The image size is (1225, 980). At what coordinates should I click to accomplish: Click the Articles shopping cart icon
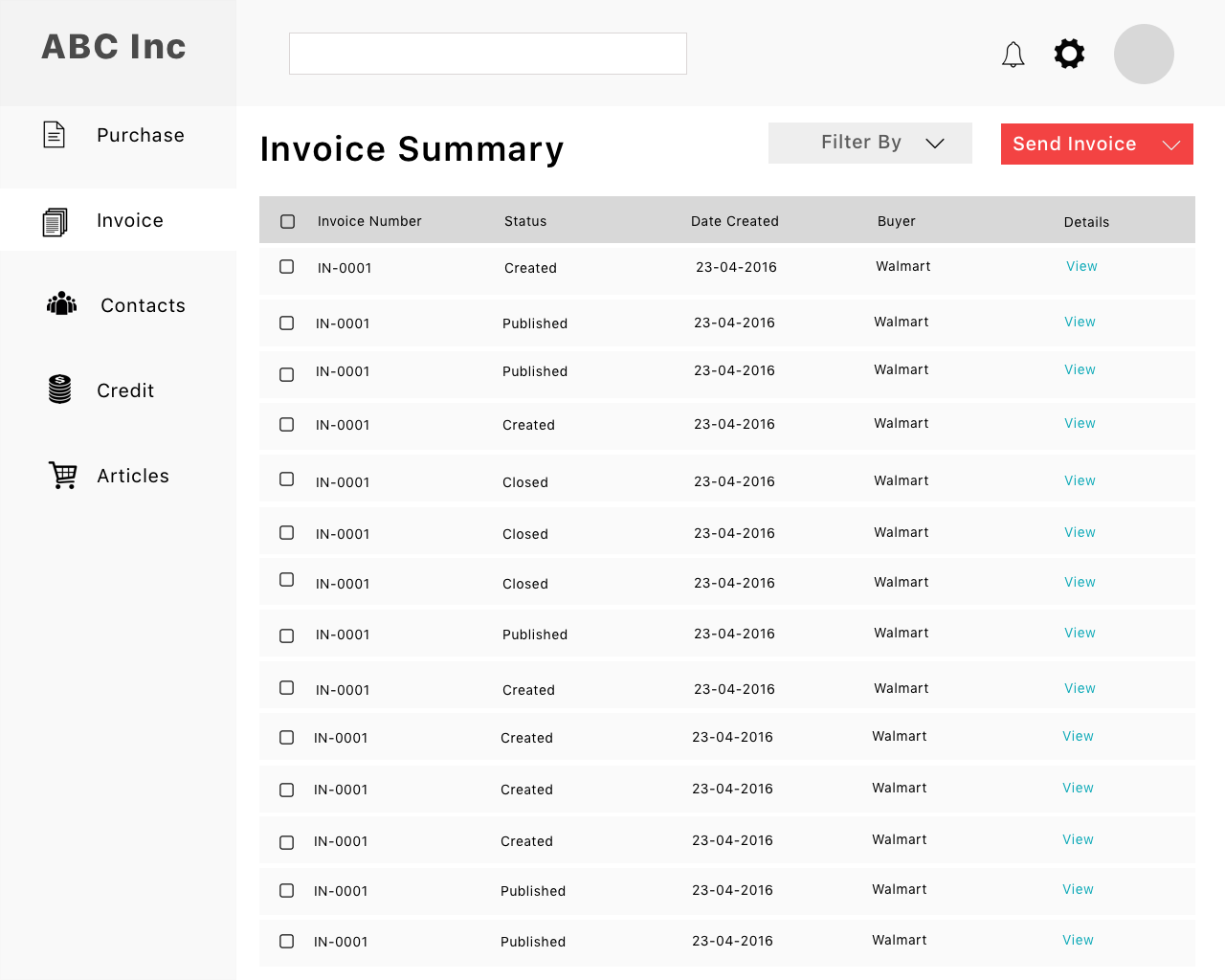point(63,475)
